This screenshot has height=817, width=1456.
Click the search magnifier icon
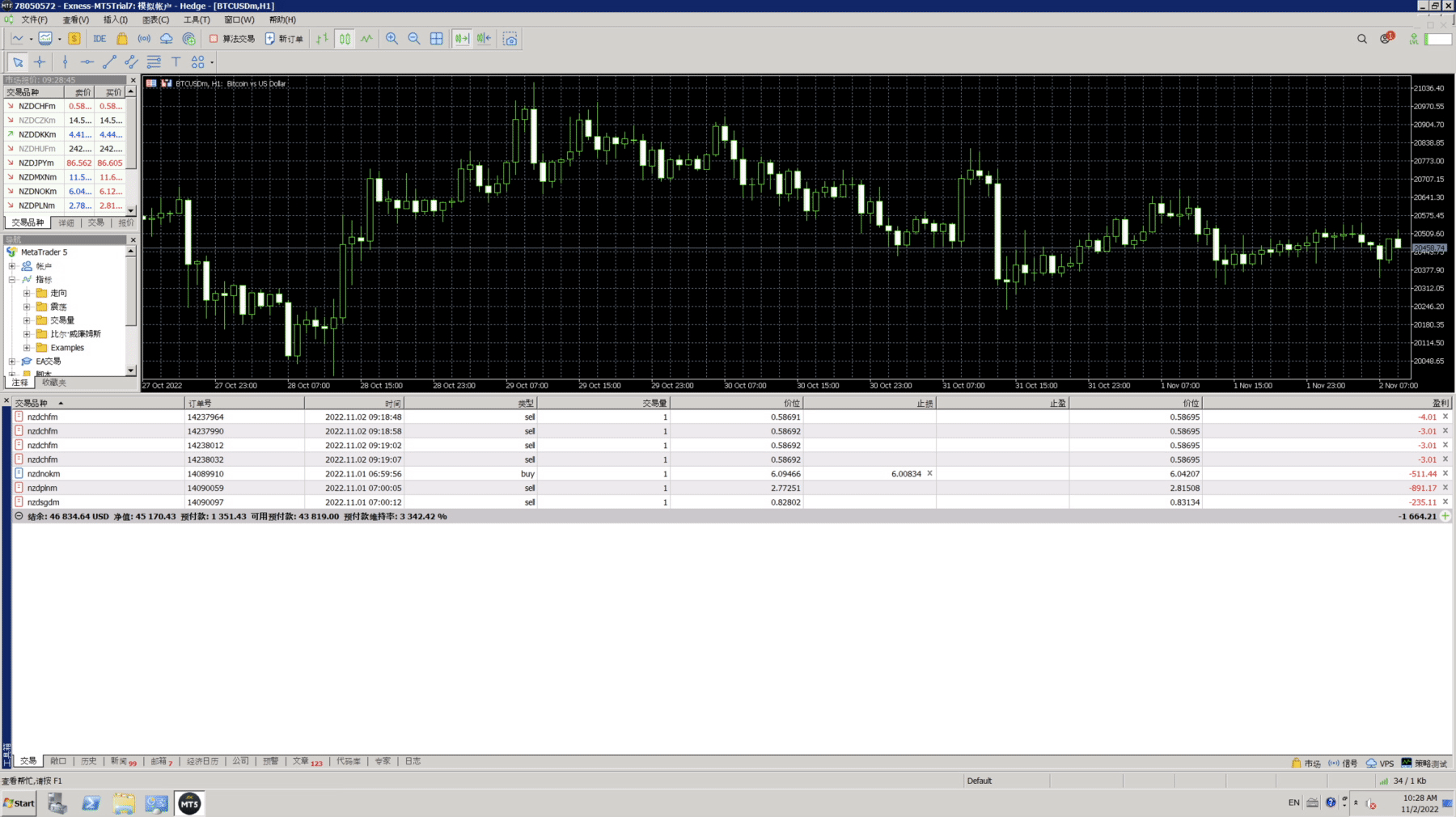[1362, 39]
